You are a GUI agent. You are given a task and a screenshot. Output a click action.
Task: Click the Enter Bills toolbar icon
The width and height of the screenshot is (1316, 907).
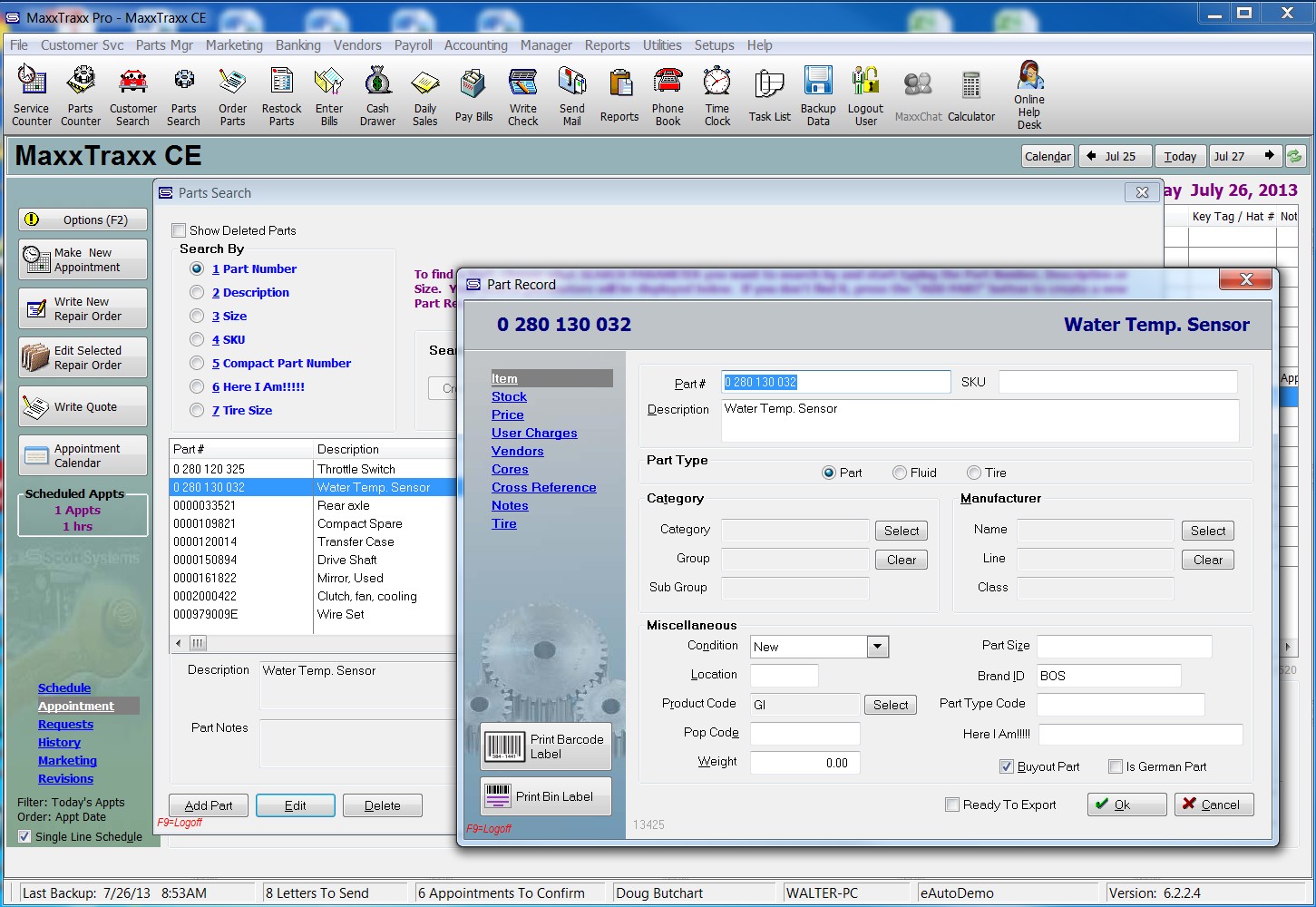[x=329, y=95]
